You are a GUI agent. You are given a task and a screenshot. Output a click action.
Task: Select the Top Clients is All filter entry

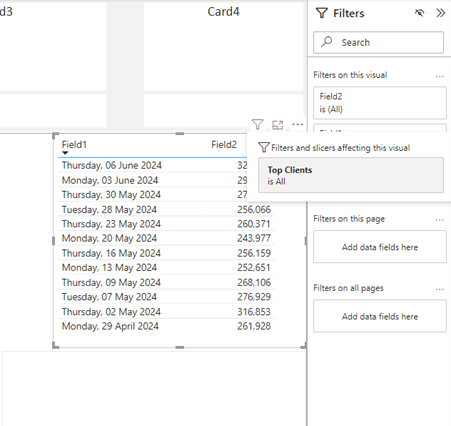pyautogui.click(x=351, y=175)
